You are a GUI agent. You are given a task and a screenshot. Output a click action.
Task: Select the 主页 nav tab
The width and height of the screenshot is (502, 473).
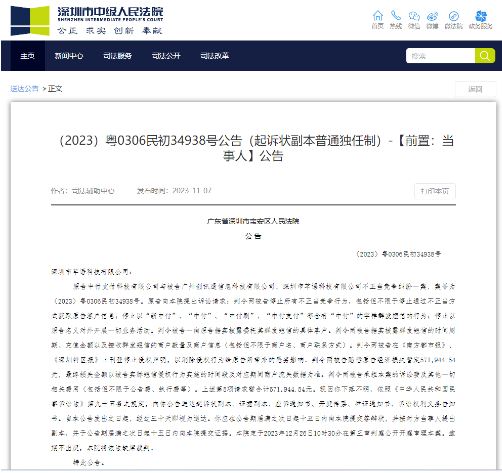tap(27, 56)
